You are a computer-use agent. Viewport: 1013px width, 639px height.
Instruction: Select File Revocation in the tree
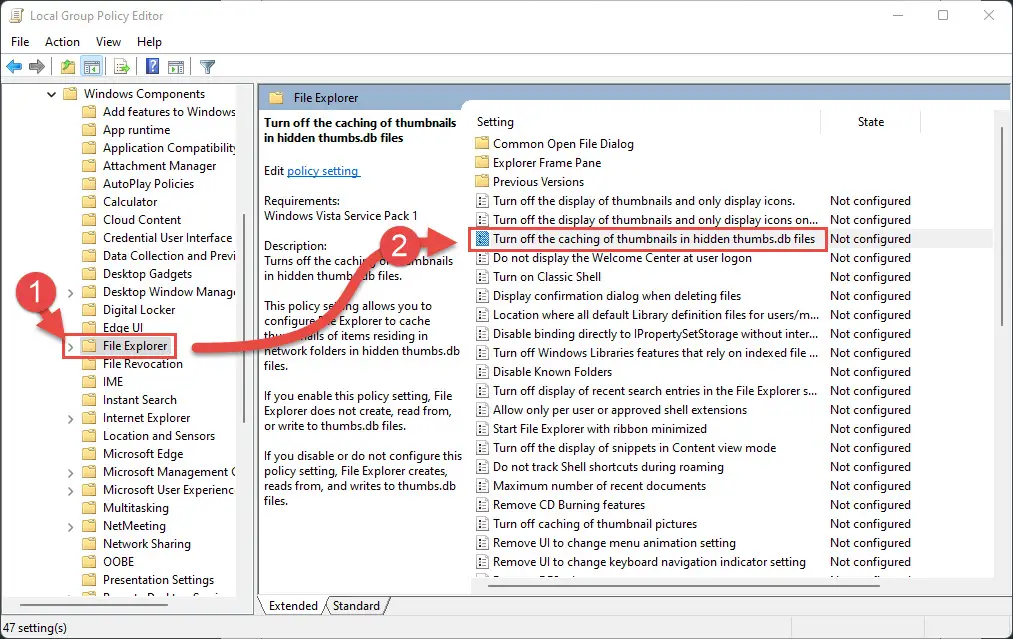click(x=143, y=364)
